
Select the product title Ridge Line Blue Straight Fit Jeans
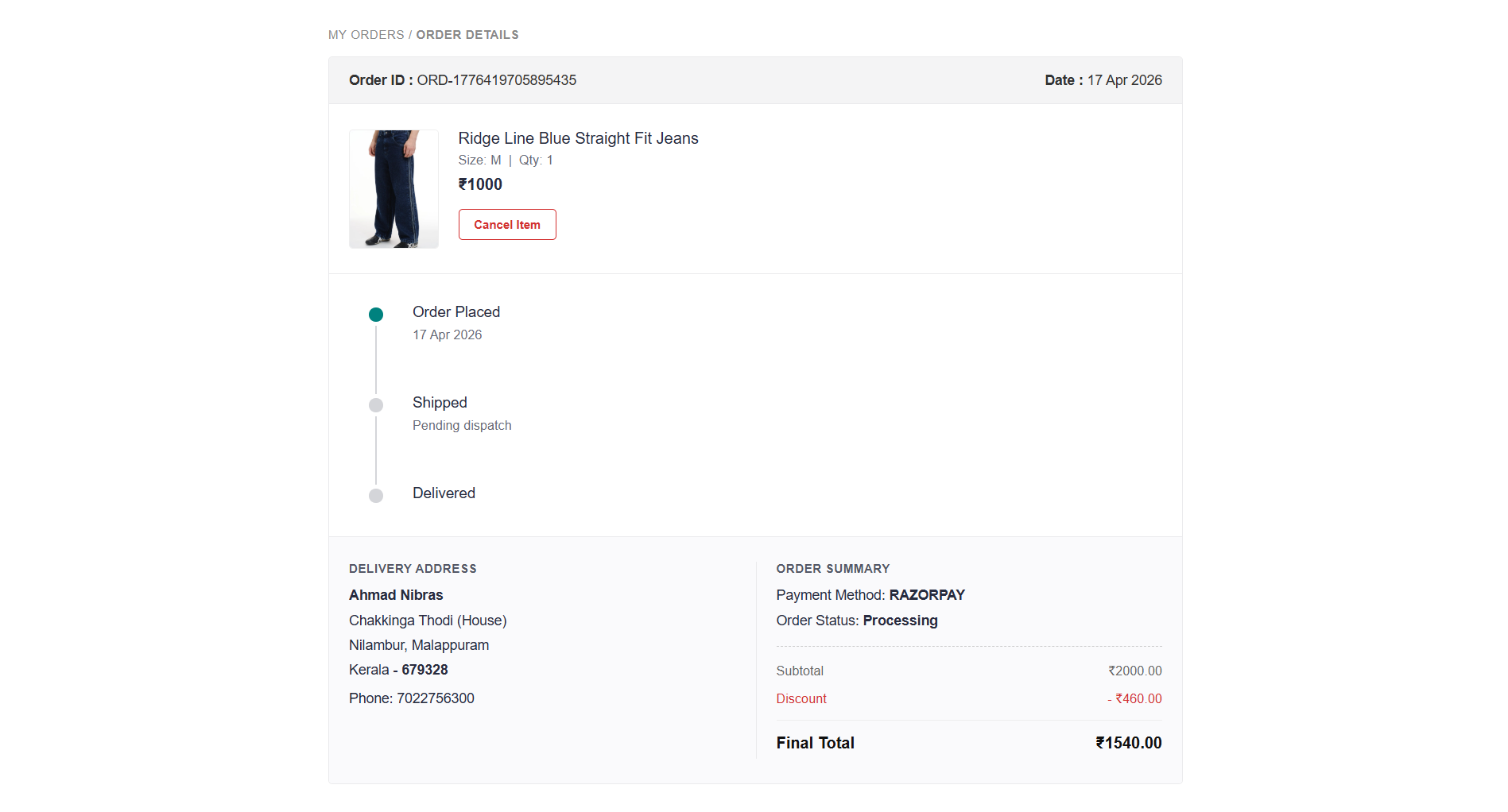coord(578,137)
